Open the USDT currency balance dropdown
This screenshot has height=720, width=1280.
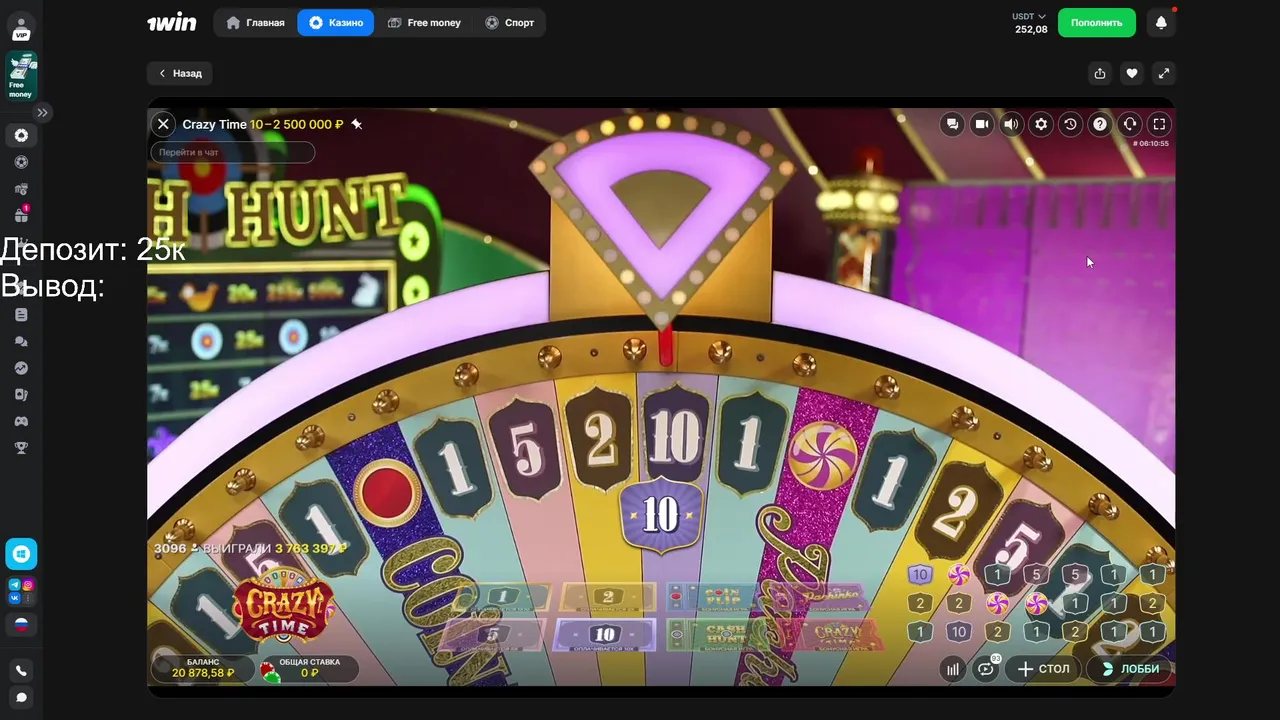[1030, 23]
